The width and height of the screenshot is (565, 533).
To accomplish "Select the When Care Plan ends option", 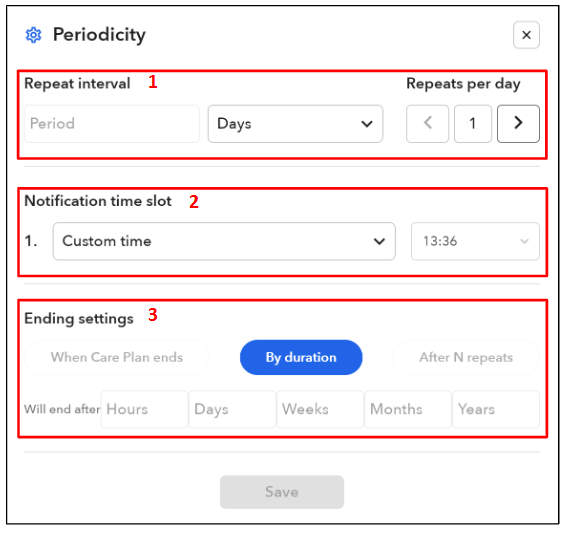I will [x=117, y=357].
